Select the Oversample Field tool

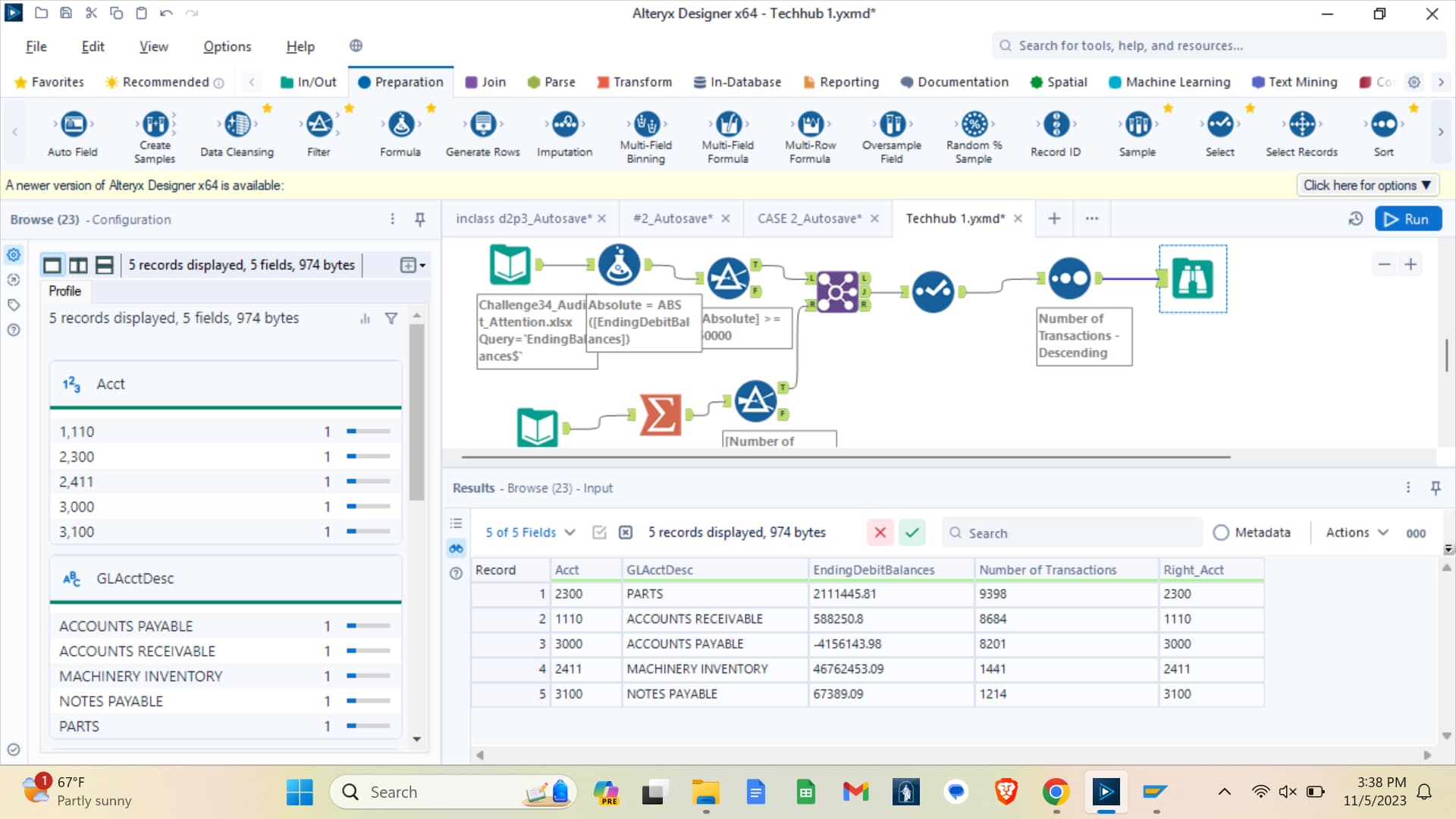(892, 136)
